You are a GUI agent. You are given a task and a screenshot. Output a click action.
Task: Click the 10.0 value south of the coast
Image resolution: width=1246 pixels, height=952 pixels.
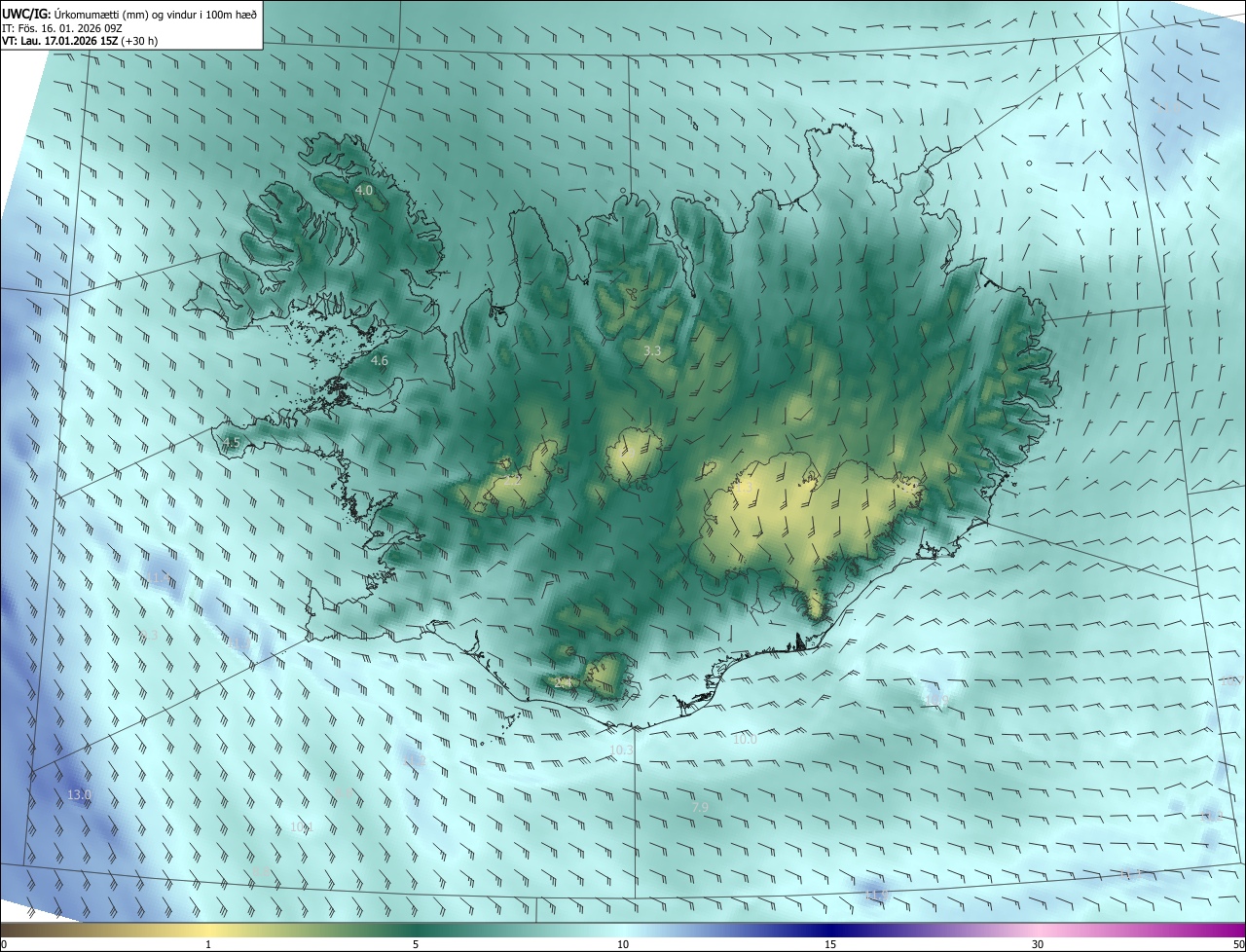(745, 740)
